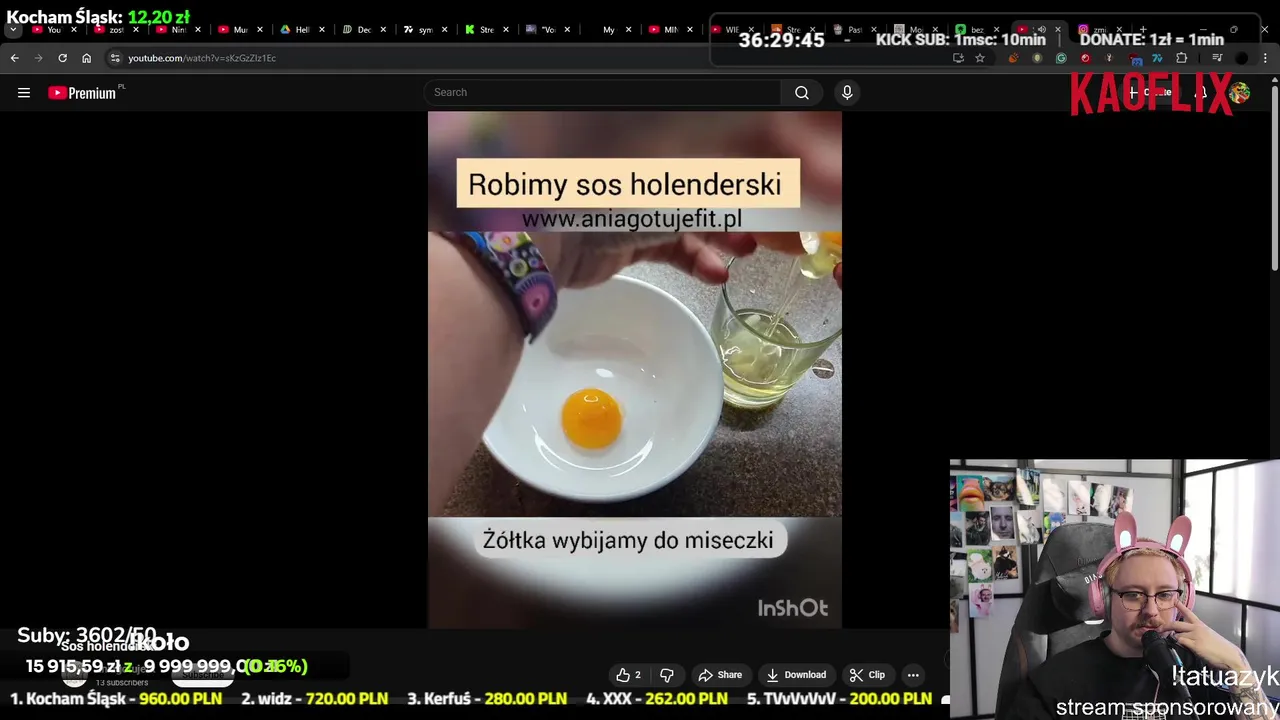Click the YouTube Search input field
Viewport: 1280px width, 720px height.
603,92
